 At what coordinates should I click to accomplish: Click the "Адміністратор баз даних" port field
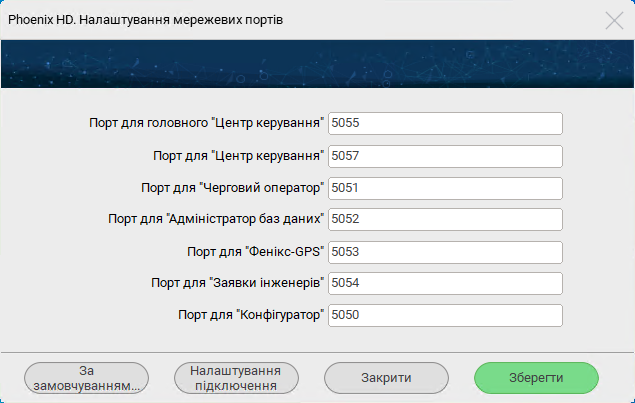click(x=445, y=219)
